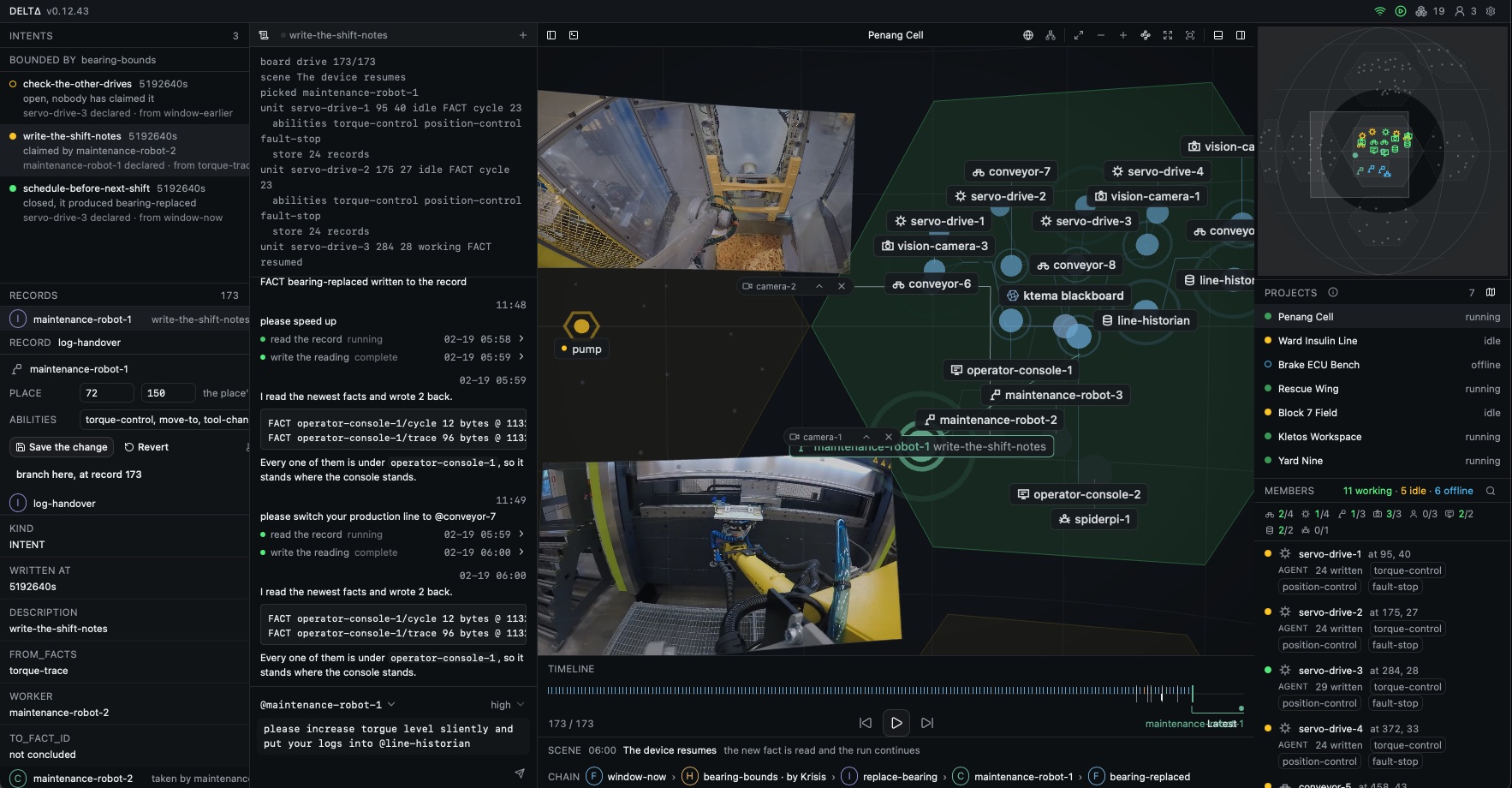Add a new tab with plus icon
This screenshot has width=1512, height=788.
[523, 35]
